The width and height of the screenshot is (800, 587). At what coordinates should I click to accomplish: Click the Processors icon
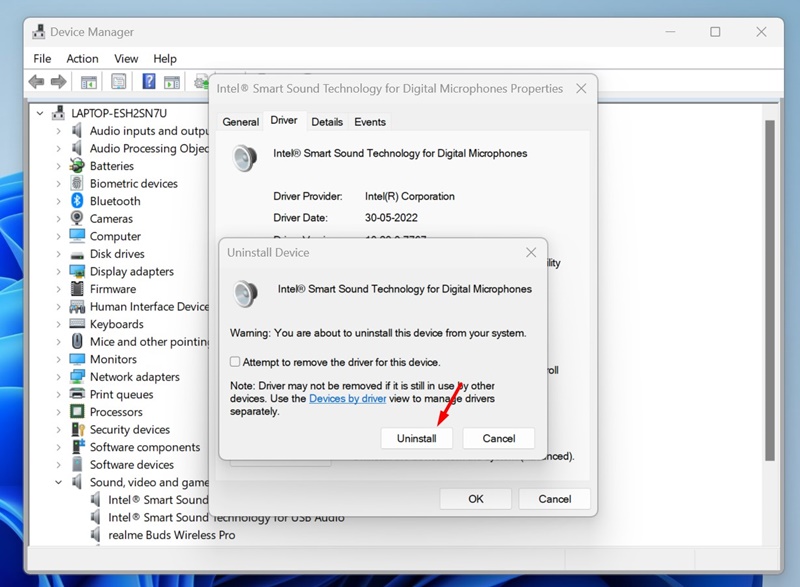click(77, 412)
